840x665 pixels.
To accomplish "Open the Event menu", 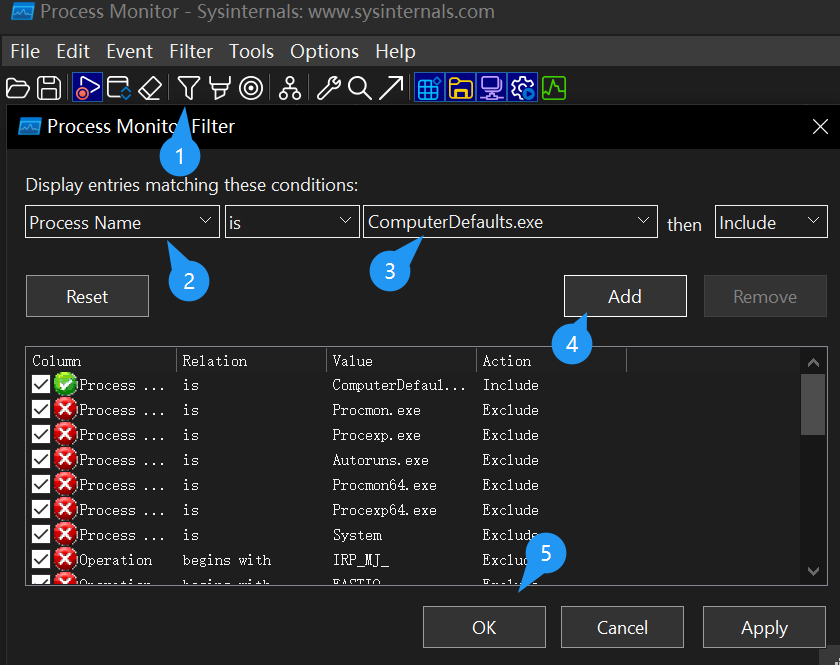I will click(130, 51).
